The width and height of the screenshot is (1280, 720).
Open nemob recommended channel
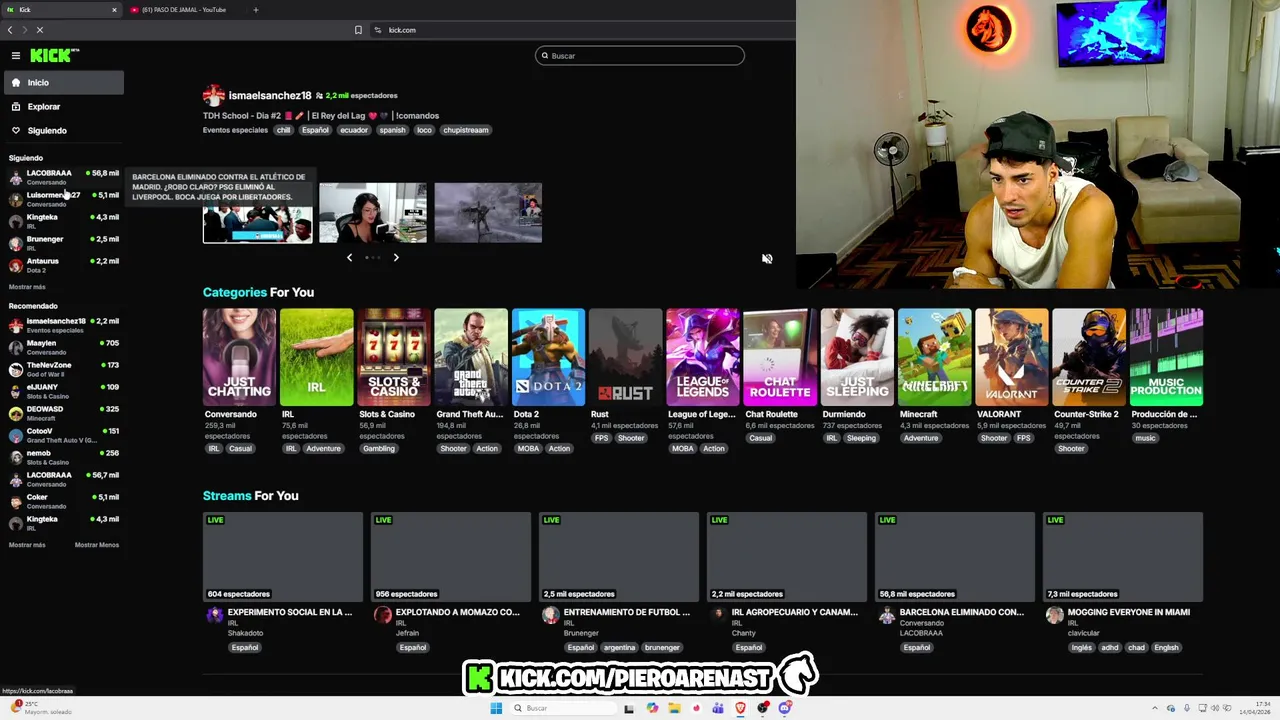pos(64,457)
